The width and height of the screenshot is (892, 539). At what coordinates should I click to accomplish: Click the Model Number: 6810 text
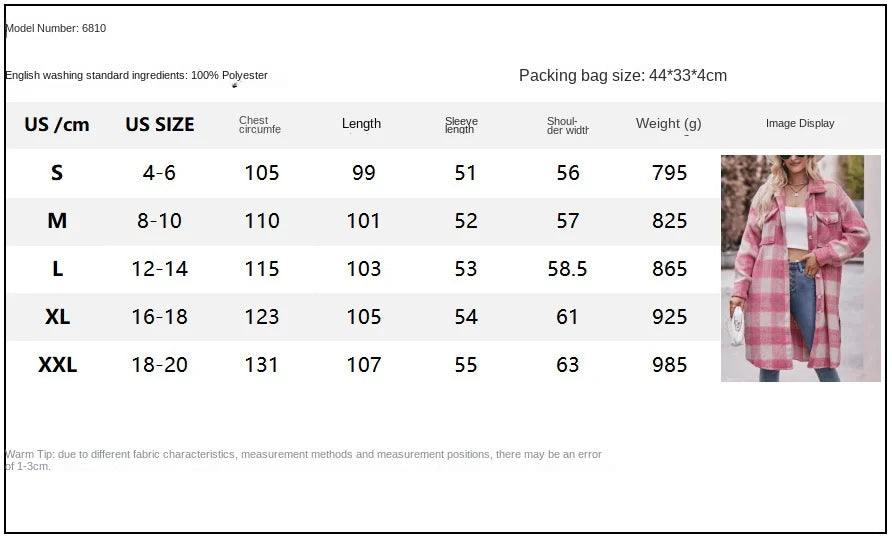56,28
